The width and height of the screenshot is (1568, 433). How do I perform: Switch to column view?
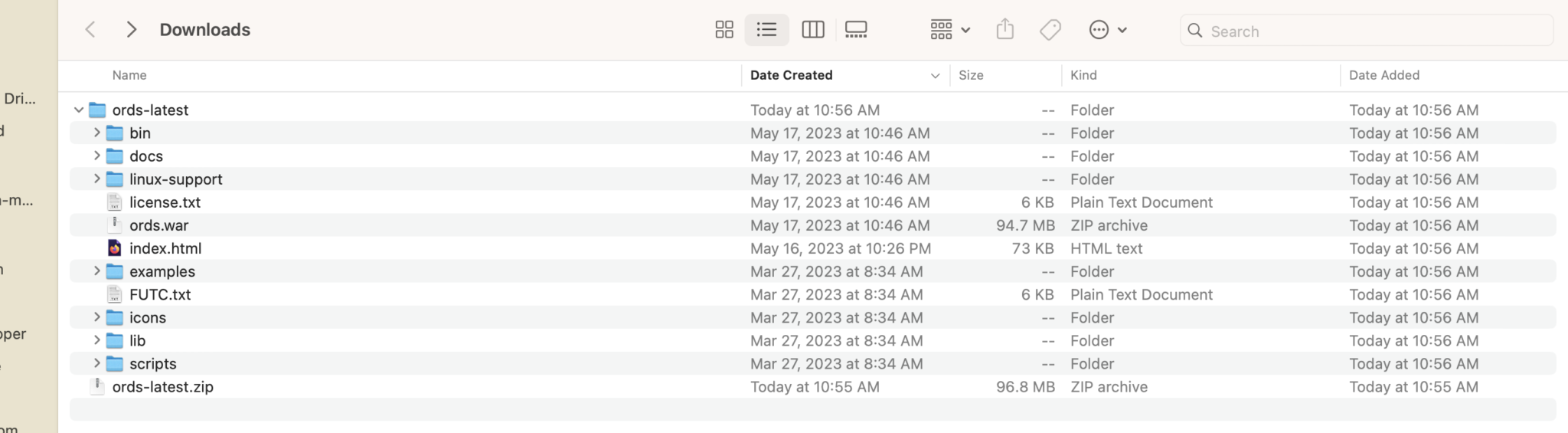[x=812, y=30]
